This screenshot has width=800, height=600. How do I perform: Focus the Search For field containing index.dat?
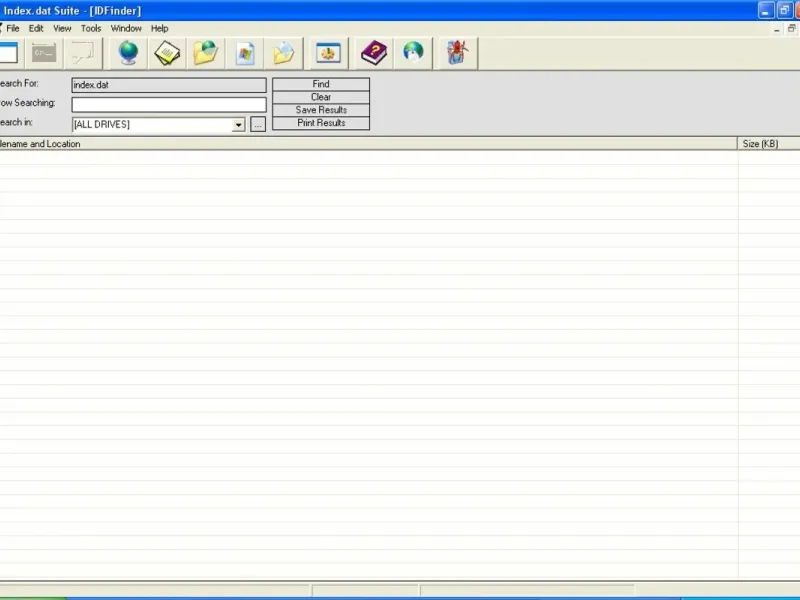pyautogui.click(x=169, y=85)
